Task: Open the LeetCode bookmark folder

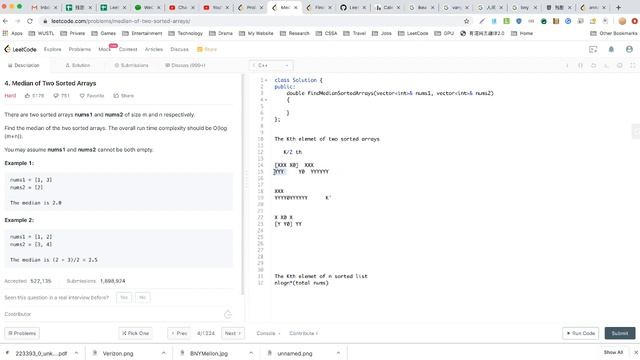Action: [413, 33]
